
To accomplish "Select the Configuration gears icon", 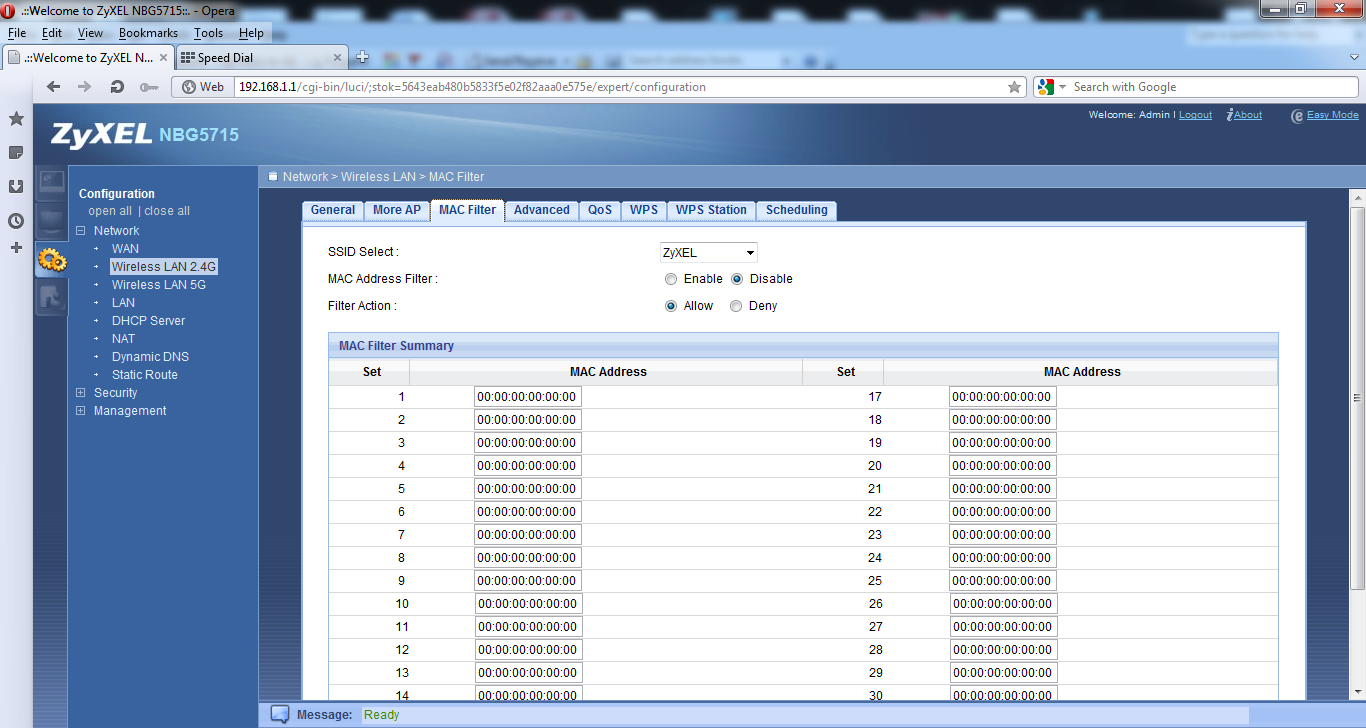I will point(52,261).
